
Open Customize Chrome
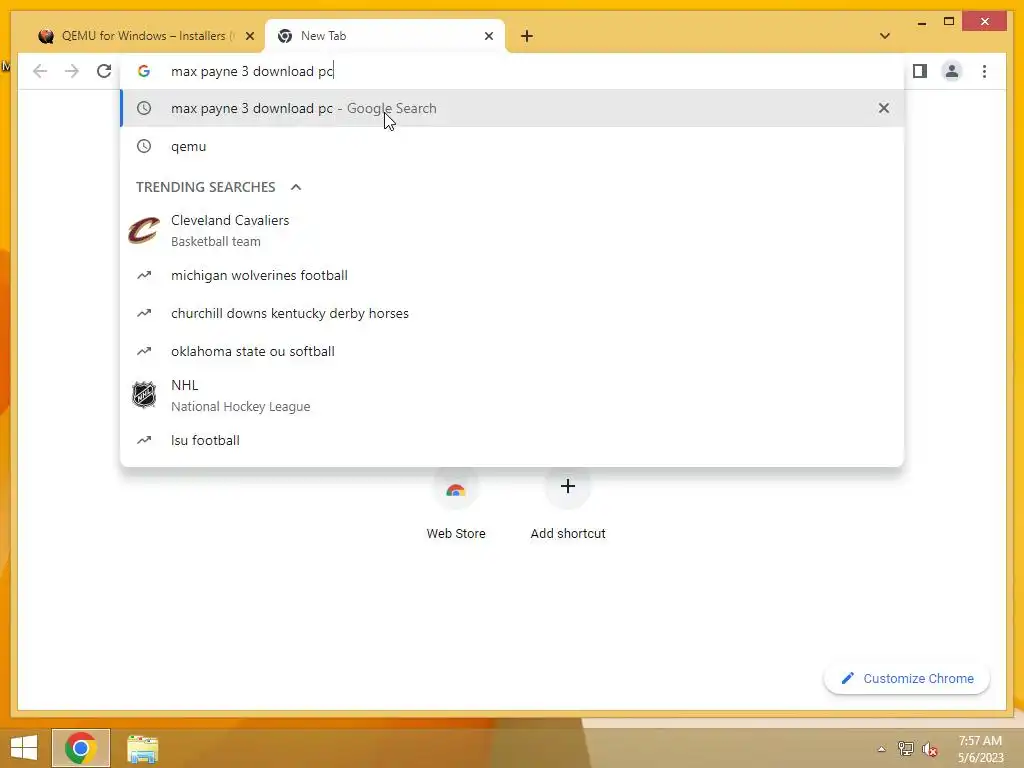click(907, 679)
